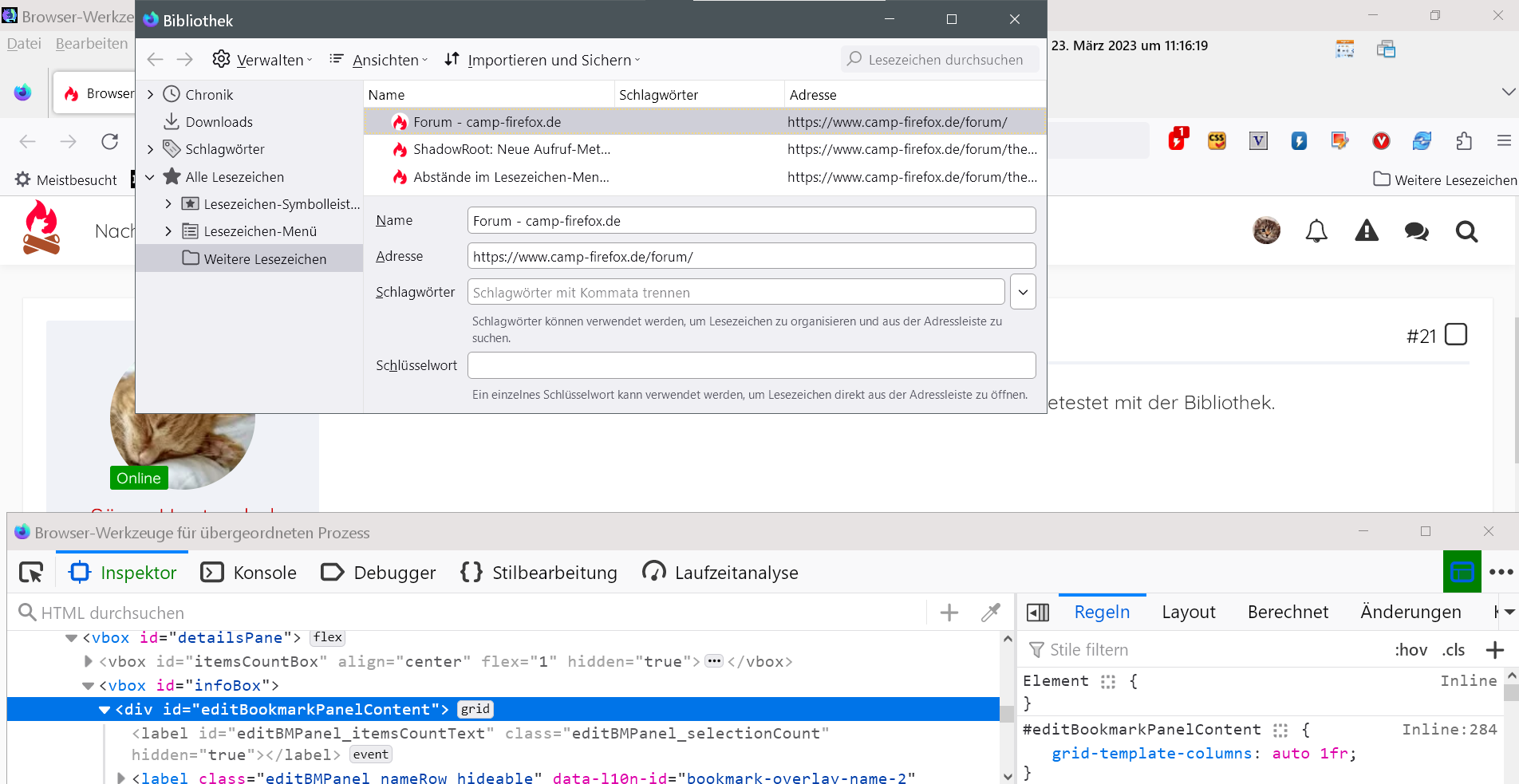The width and height of the screenshot is (1519, 784).
Task: Switch to the Konsole tab
Action: click(249, 573)
